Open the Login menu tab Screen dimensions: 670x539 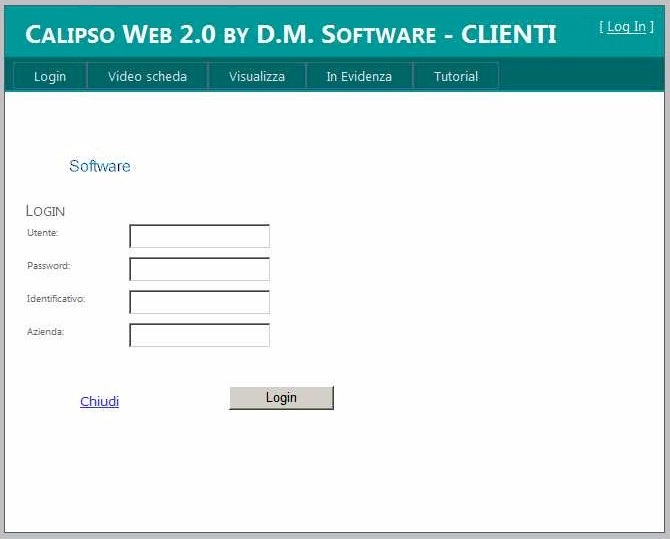point(50,76)
